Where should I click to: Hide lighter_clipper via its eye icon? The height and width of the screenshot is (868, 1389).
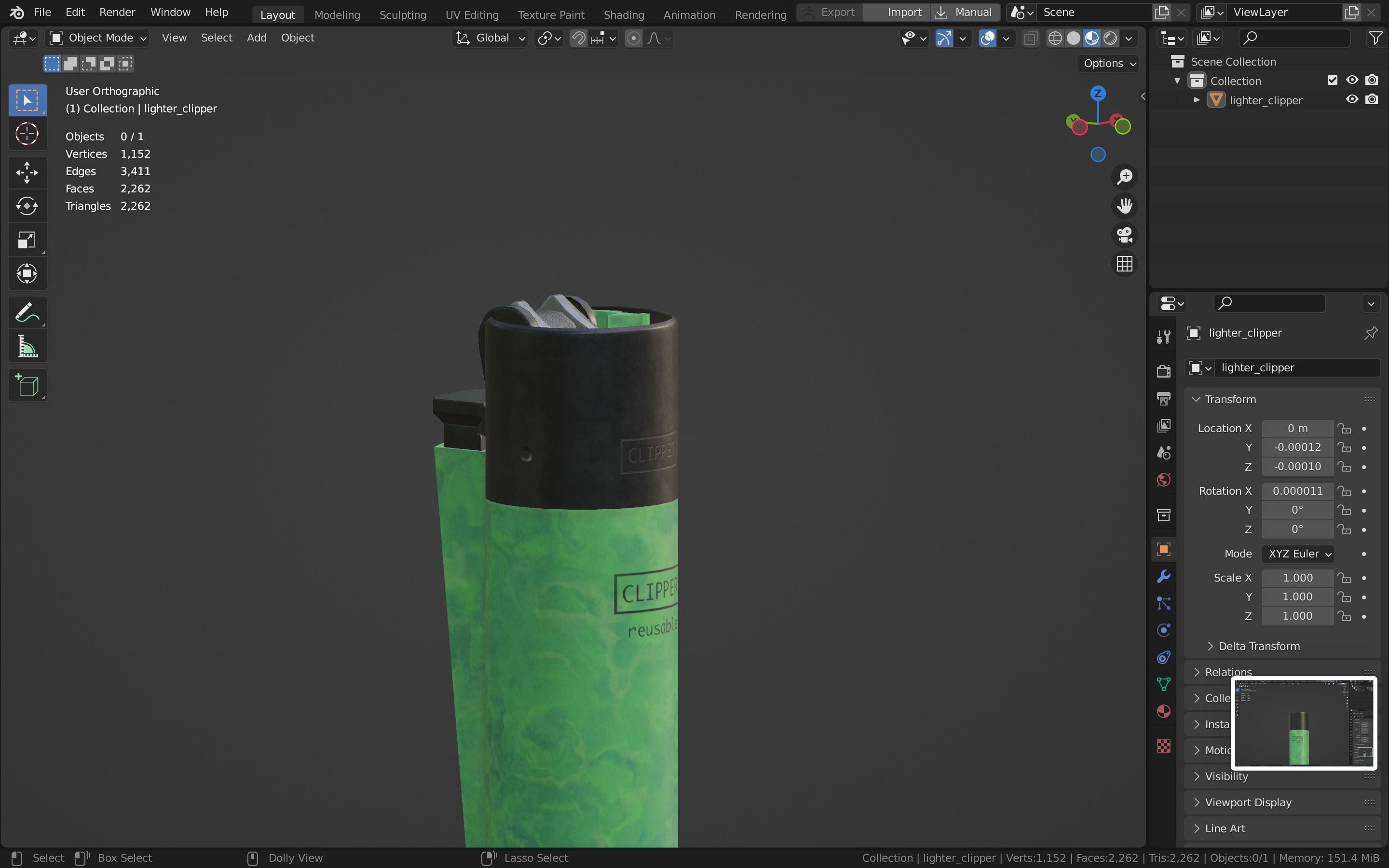point(1352,100)
